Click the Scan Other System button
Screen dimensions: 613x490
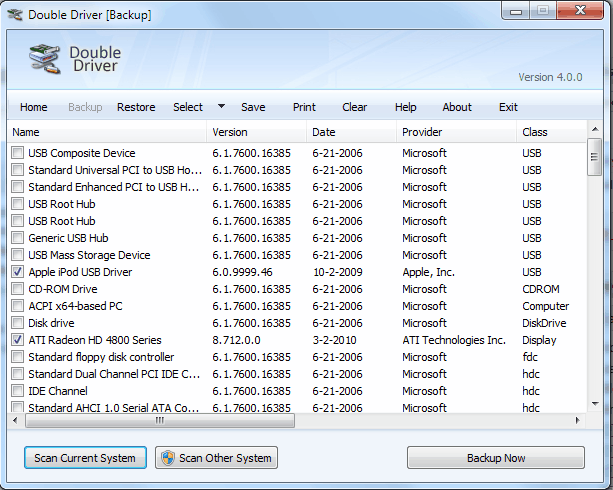(216, 458)
